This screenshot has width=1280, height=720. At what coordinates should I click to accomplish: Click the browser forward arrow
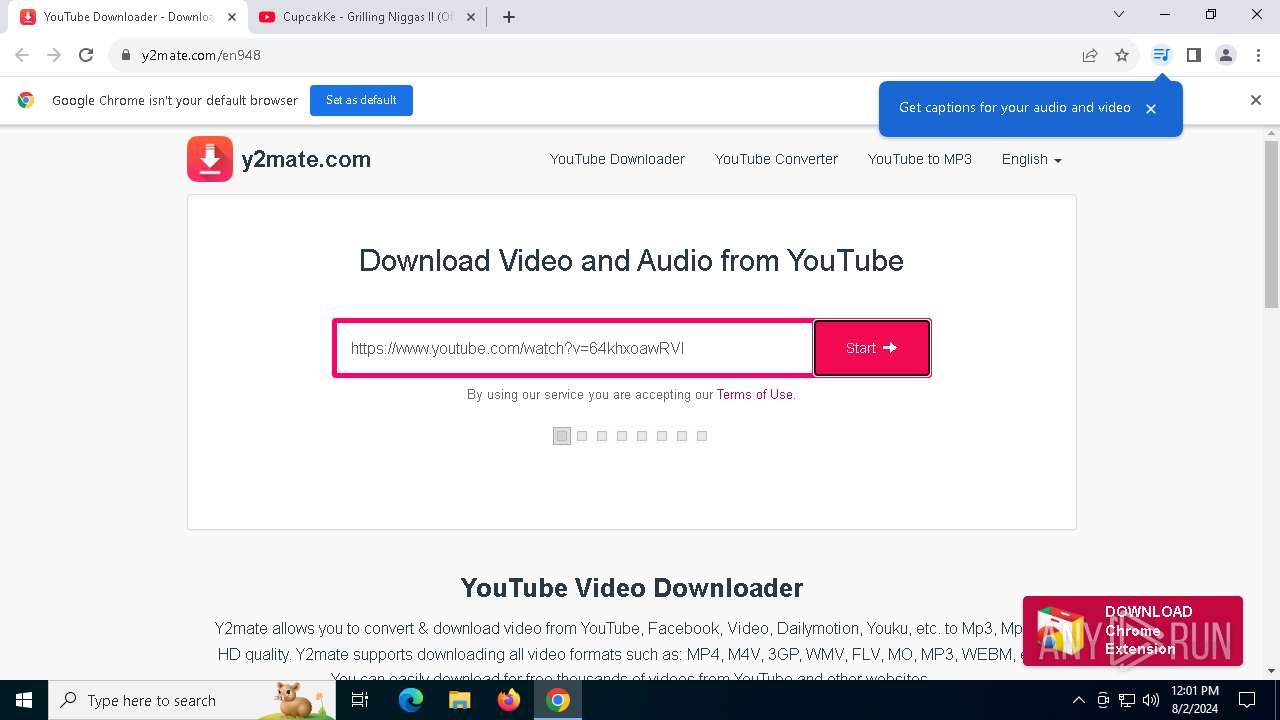pyautogui.click(x=54, y=55)
